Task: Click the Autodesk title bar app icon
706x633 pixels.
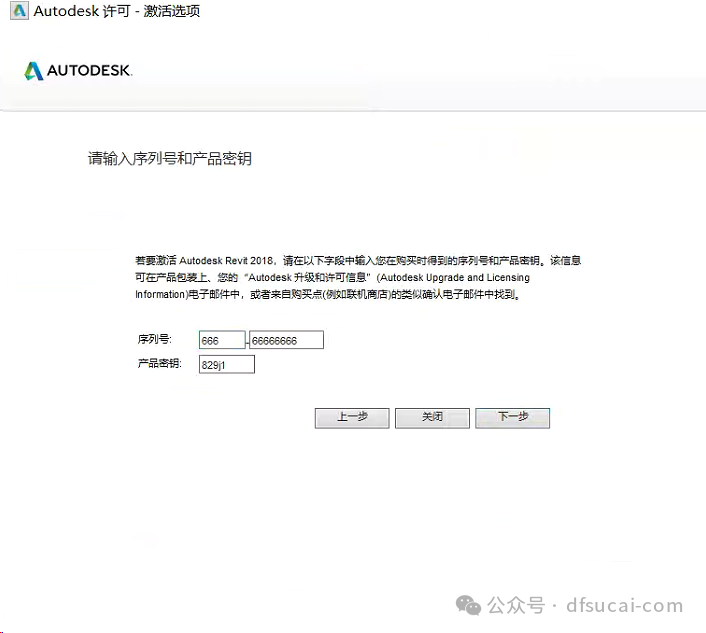Action: tap(19, 10)
